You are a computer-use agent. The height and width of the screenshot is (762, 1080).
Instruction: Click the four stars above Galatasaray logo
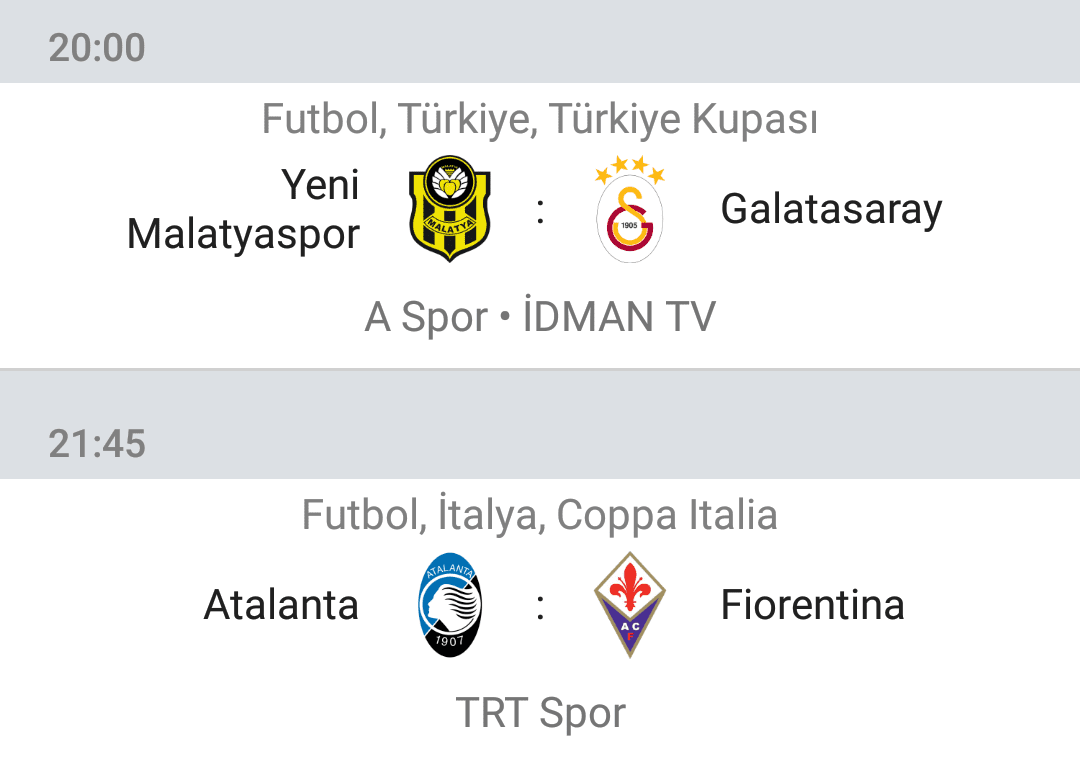(630, 169)
